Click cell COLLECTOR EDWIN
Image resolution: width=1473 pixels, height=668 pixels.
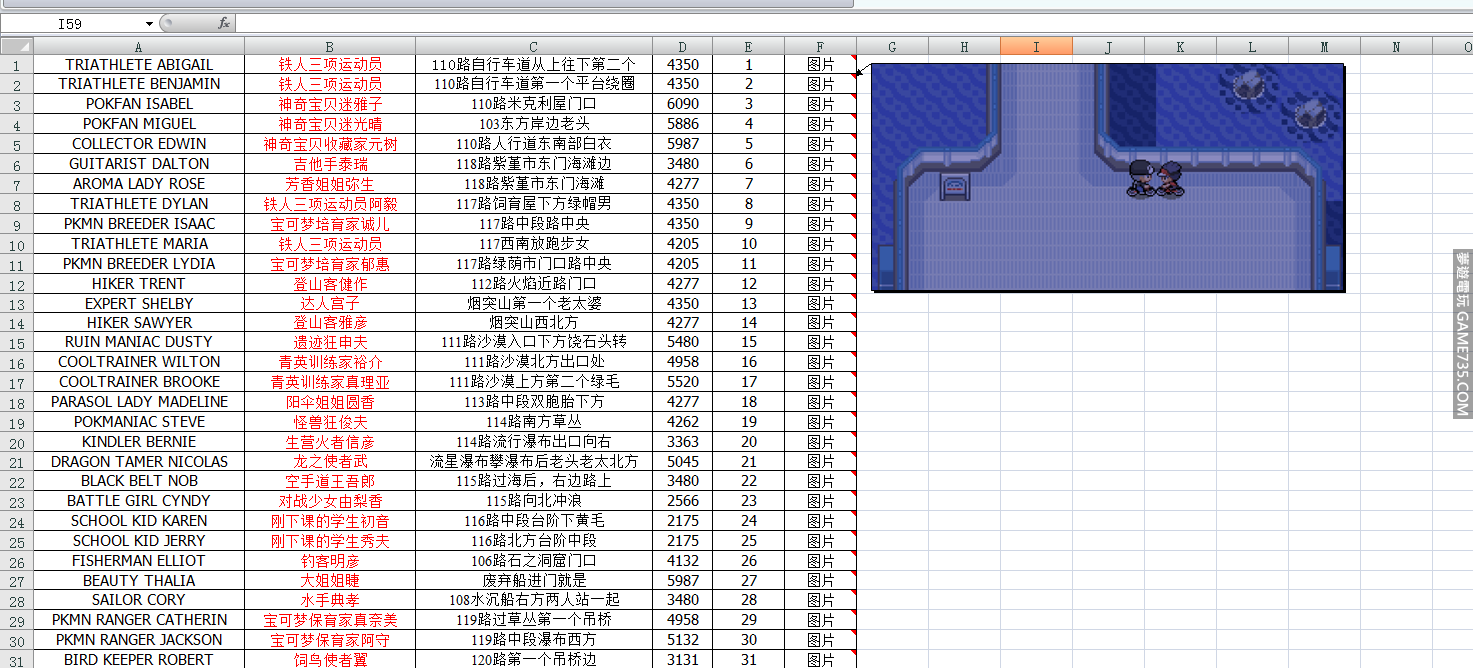[x=139, y=144]
